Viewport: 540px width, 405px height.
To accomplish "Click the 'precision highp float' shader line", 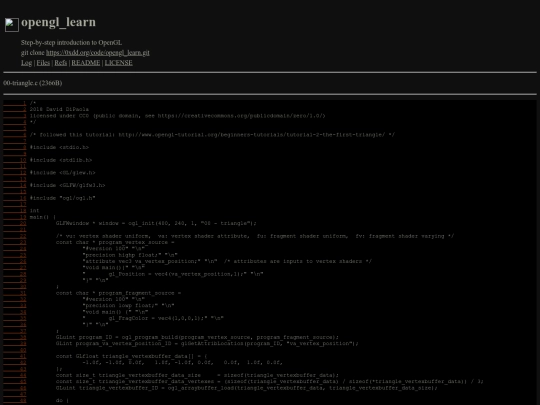I will tap(130, 255).
